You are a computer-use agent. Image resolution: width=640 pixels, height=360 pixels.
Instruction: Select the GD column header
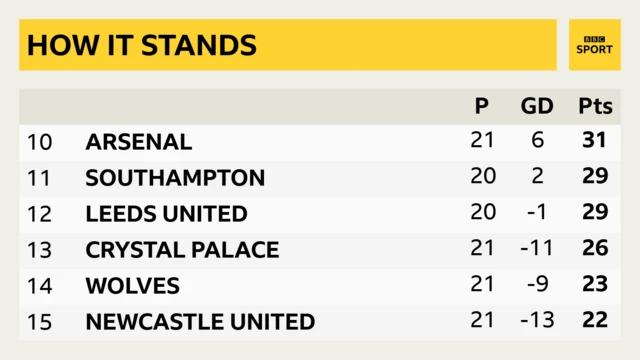point(537,106)
